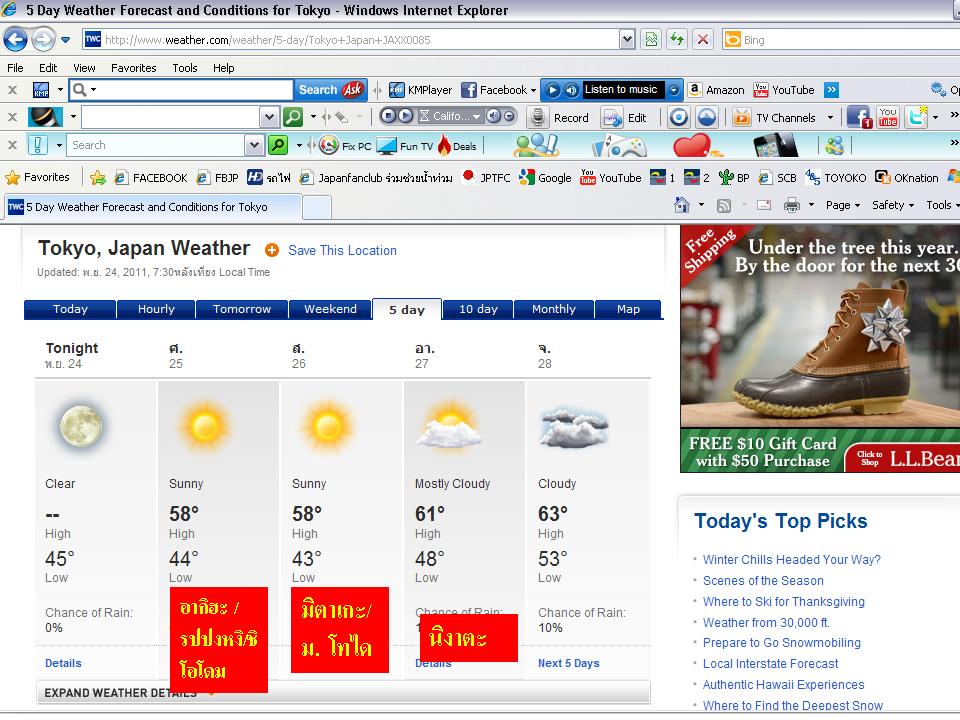Play music in the Listen to music widget

552,90
